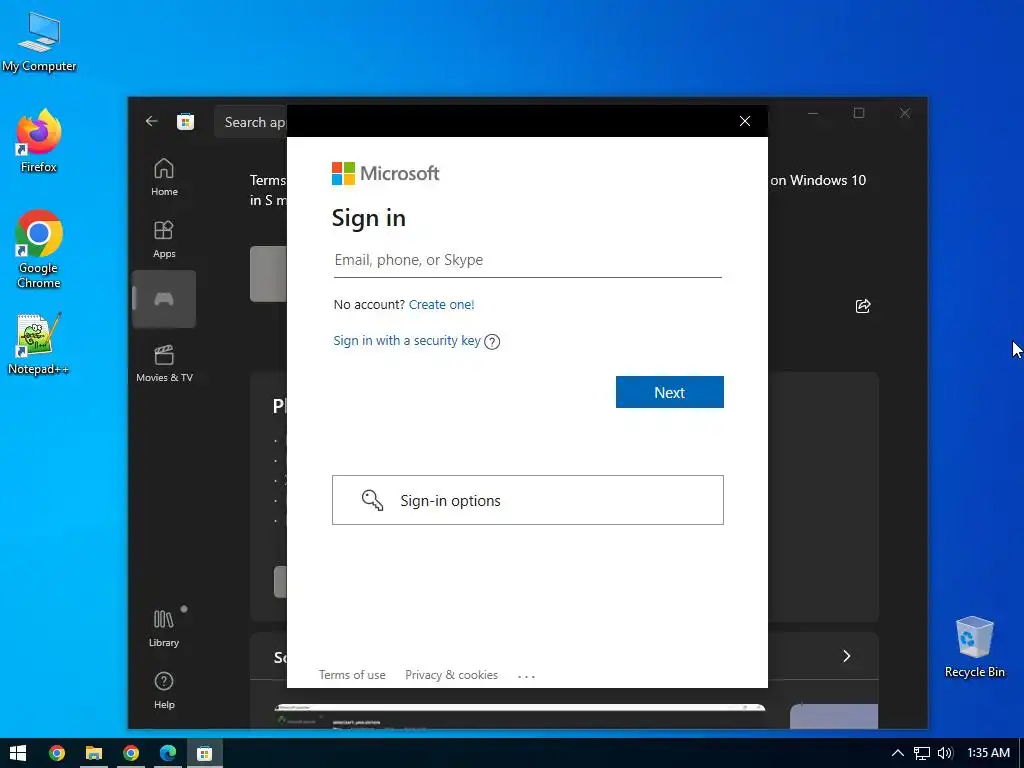Click the 1:35 AM clock
Viewport: 1024px width, 768px height.
(x=988, y=753)
